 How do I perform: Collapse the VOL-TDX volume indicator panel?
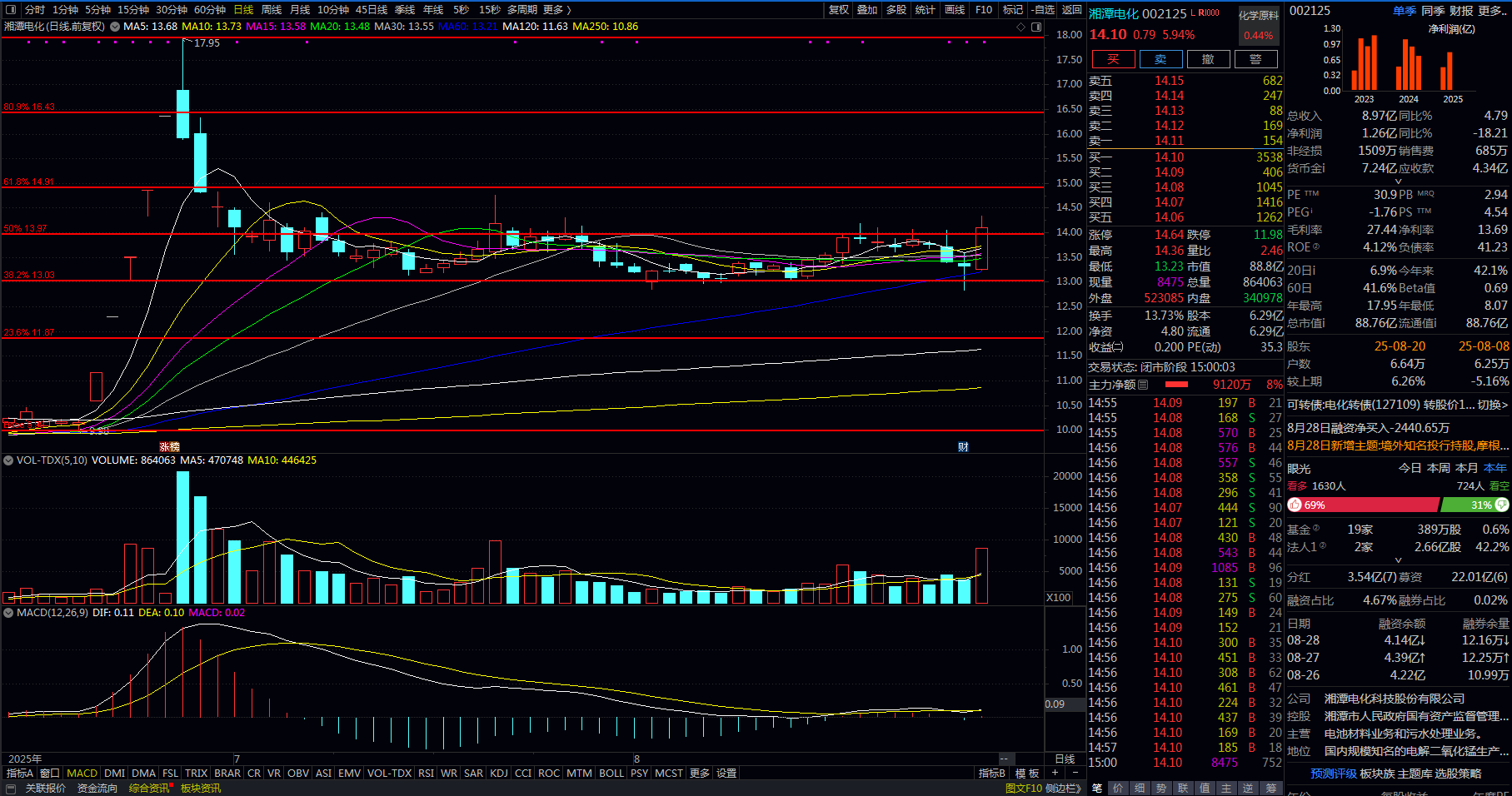click(x=9, y=460)
